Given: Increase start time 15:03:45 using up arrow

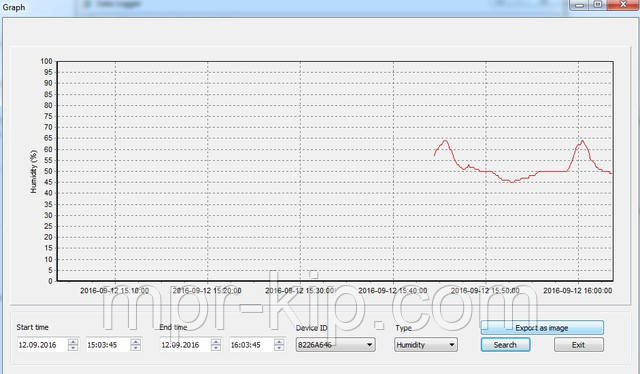Looking at the screenshot, I should 136,342.
